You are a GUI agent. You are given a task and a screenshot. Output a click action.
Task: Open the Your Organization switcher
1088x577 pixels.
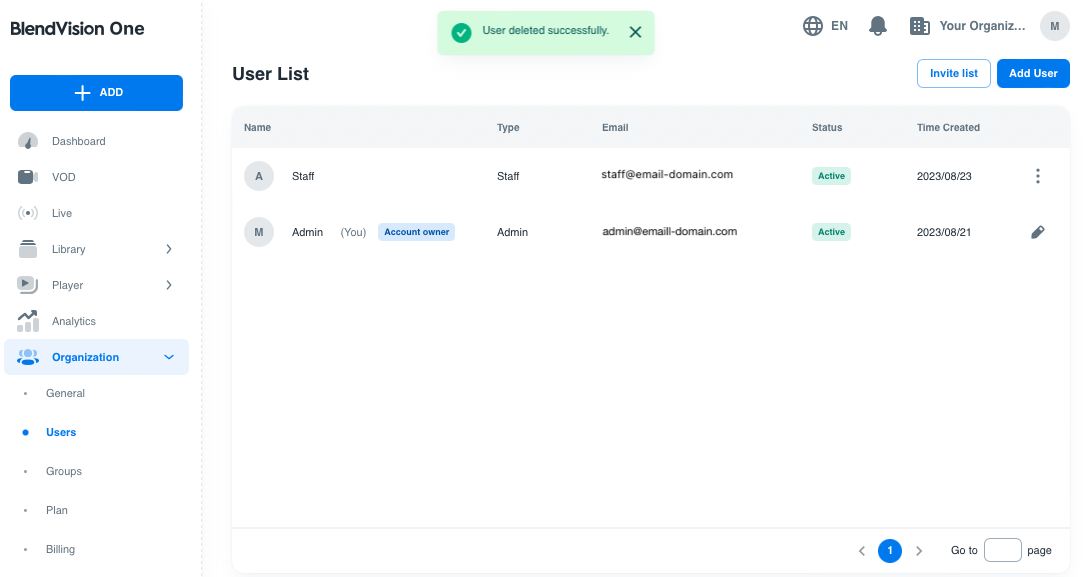click(x=968, y=26)
